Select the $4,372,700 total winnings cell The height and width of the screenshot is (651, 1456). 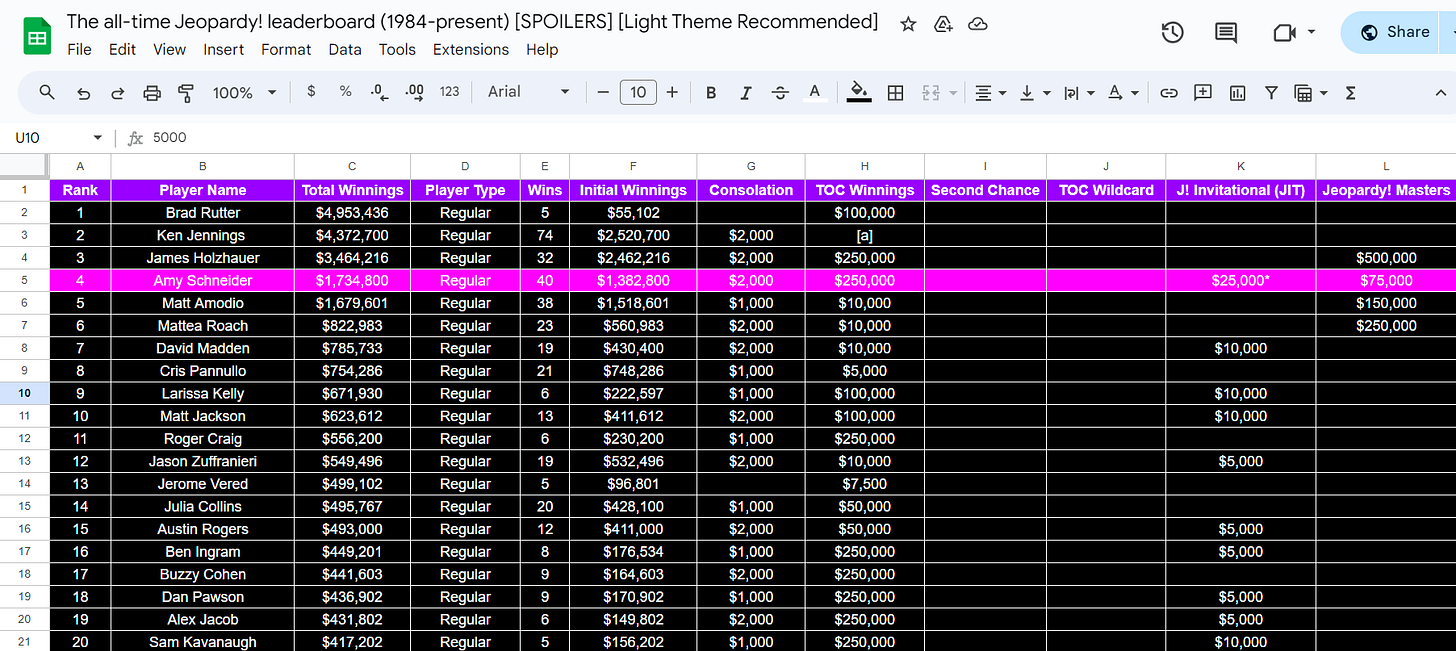(x=352, y=235)
